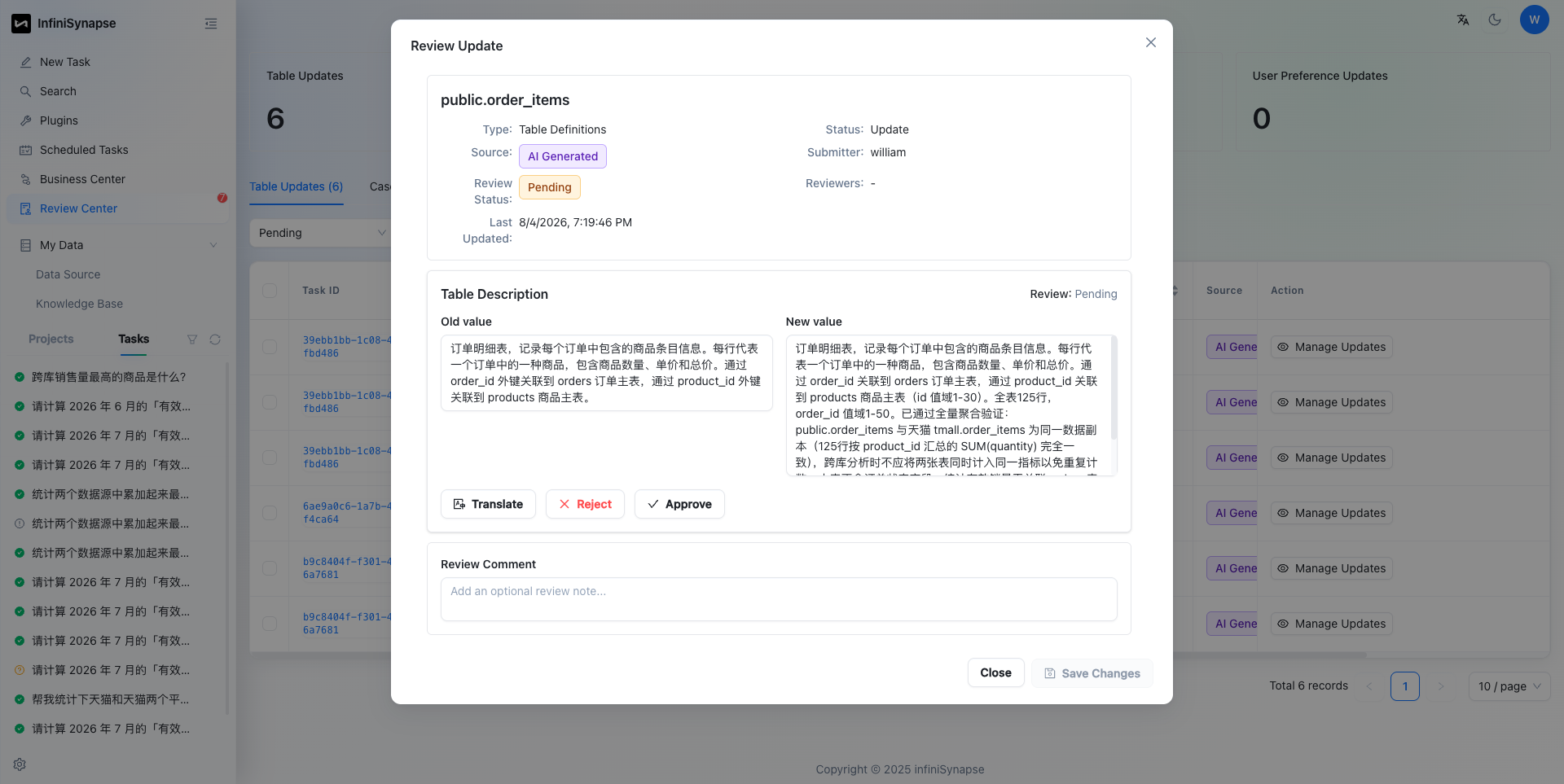Switch to the Projects tab

[x=51, y=339]
